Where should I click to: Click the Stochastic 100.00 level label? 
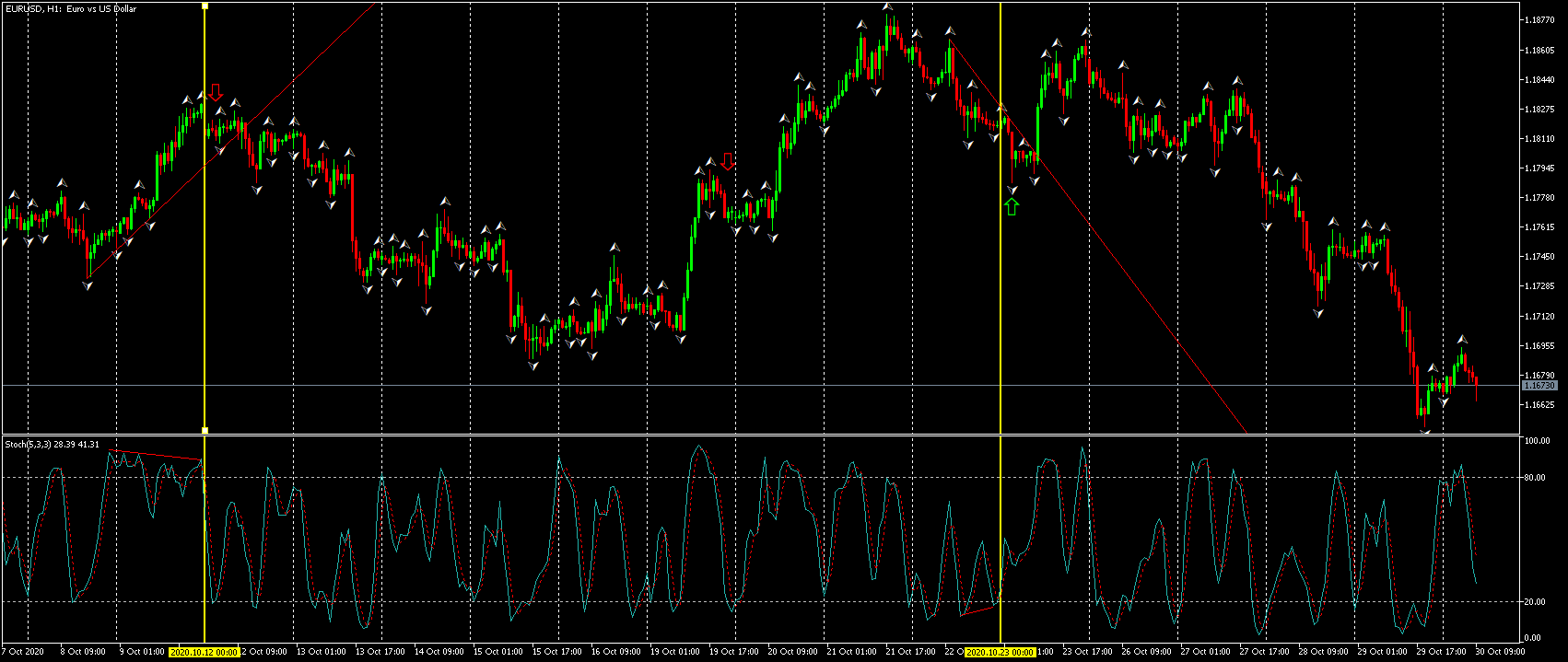coord(1538,441)
